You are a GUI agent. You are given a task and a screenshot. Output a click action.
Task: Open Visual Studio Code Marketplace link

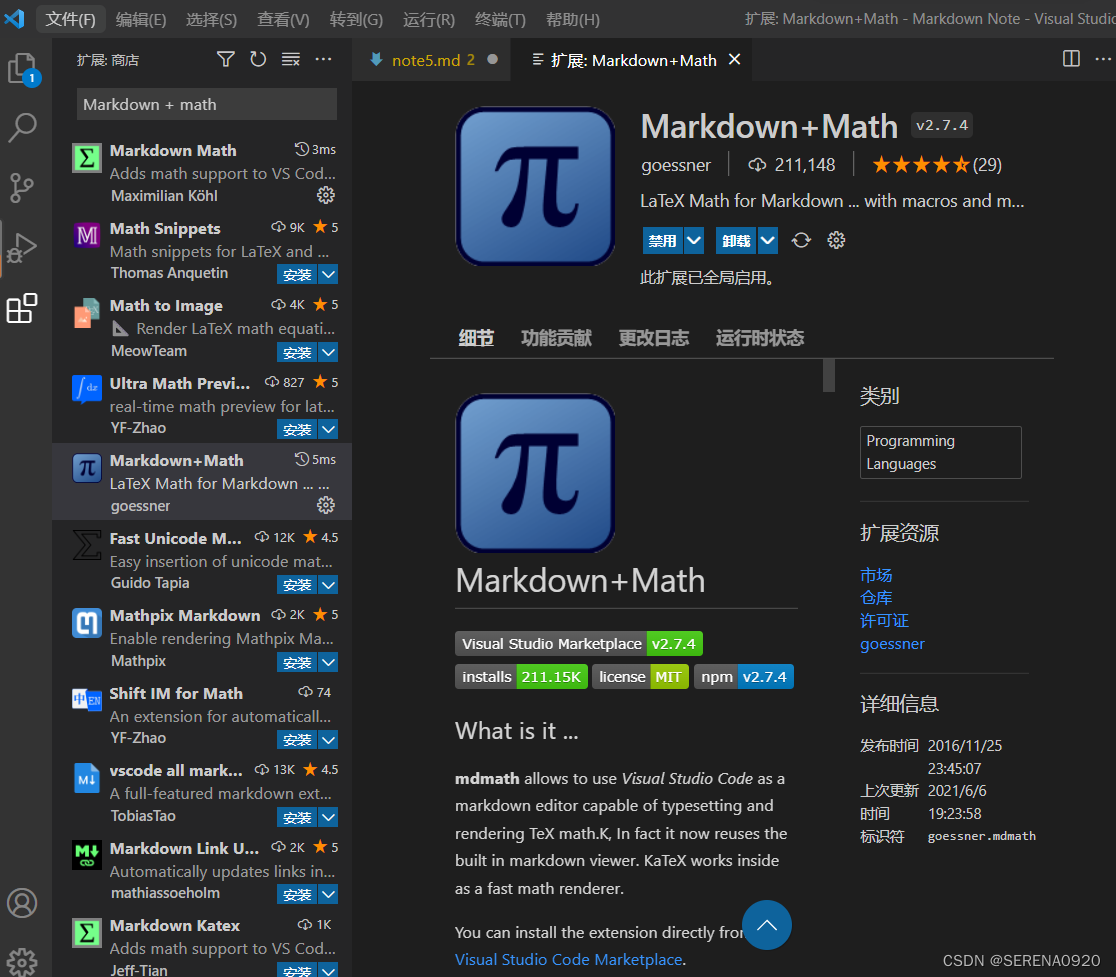[569, 959]
